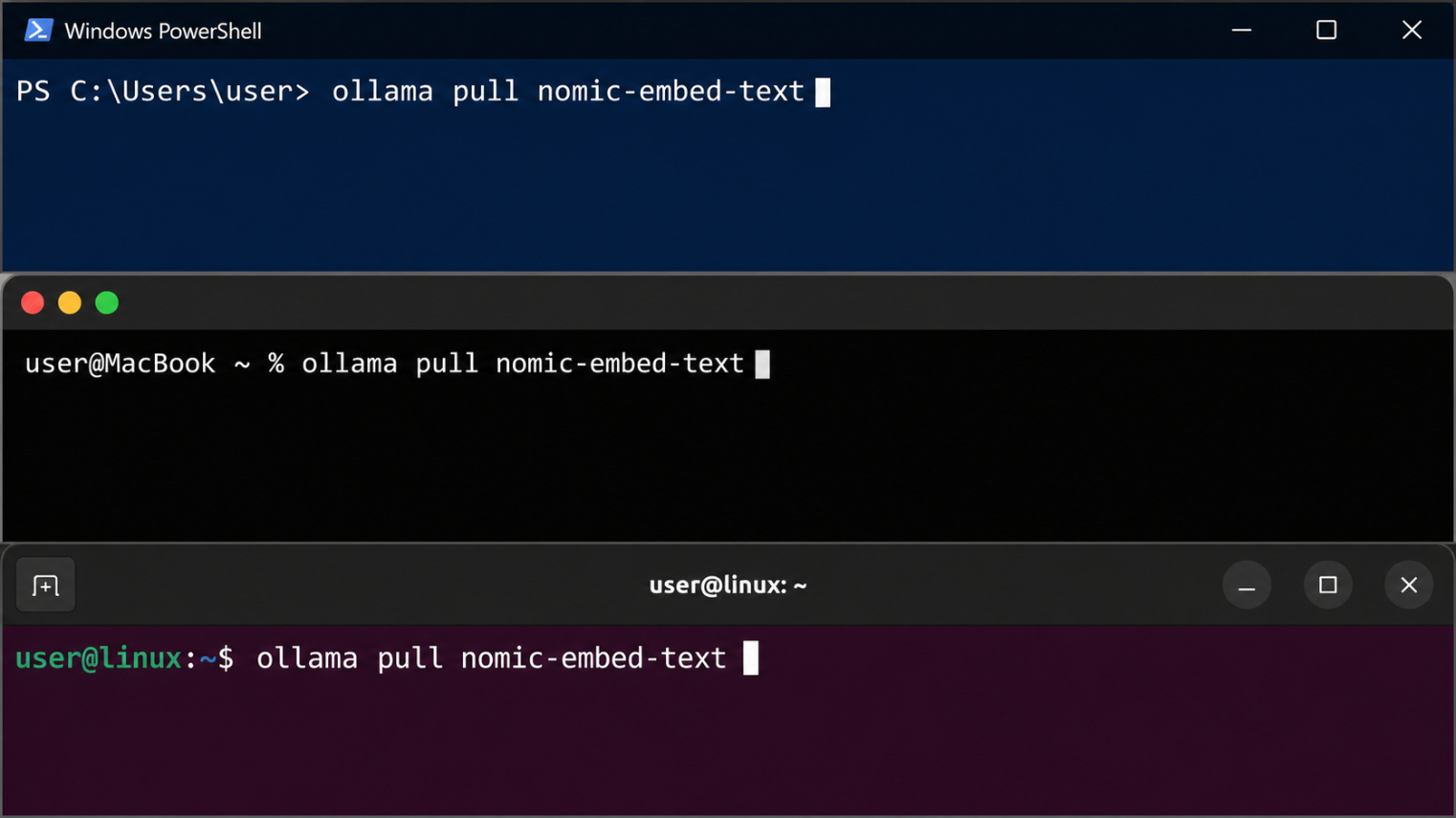Click the yellow minimize dot on the Mac terminal
Image resolution: width=1456 pixels, height=818 pixels.
70,303
